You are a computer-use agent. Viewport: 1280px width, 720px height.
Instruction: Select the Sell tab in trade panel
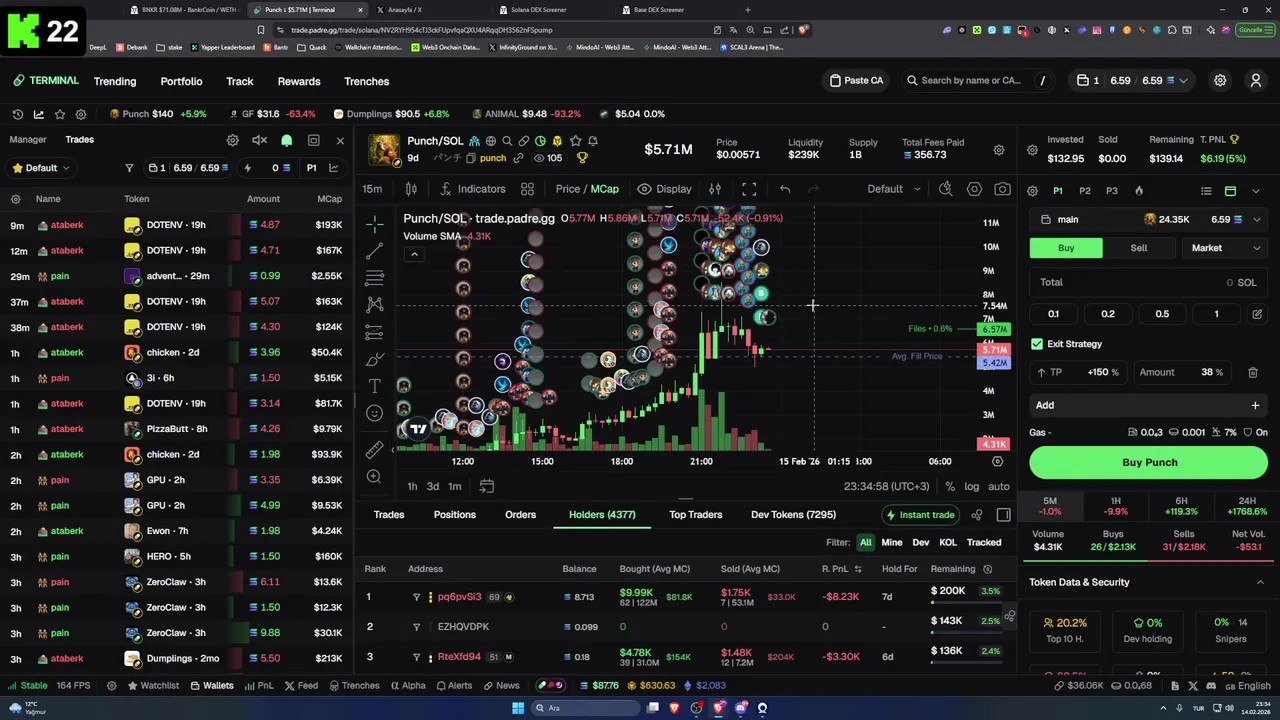[x=1139, y=248]
